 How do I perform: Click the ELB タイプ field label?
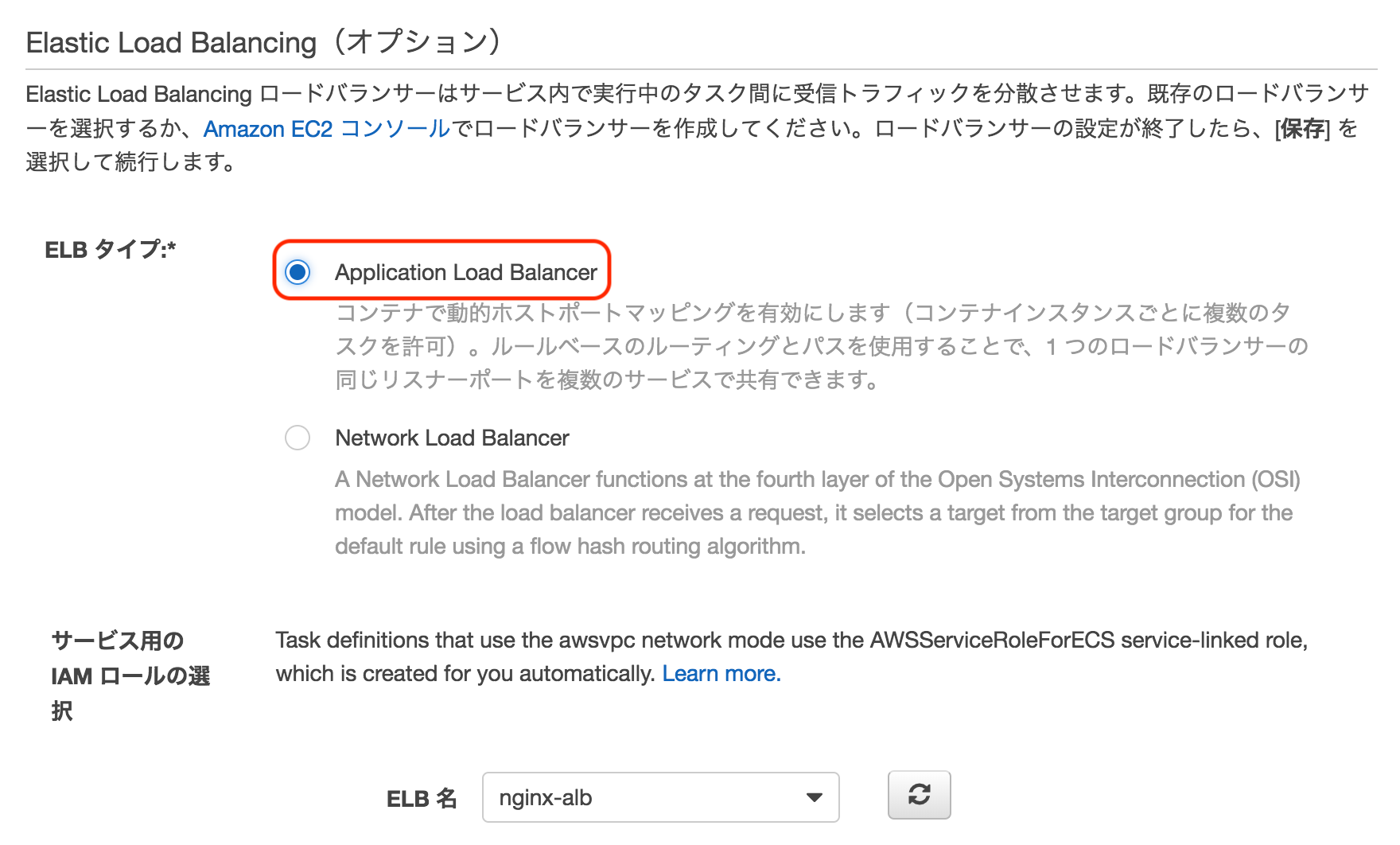111,250
